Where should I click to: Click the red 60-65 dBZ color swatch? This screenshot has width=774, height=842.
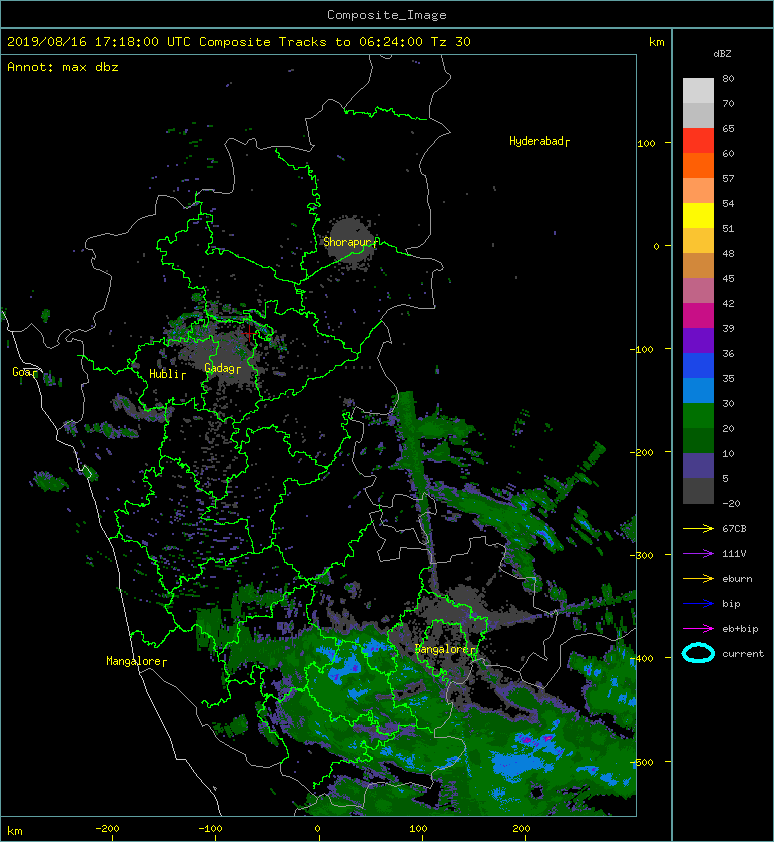(x=698, y=141)
